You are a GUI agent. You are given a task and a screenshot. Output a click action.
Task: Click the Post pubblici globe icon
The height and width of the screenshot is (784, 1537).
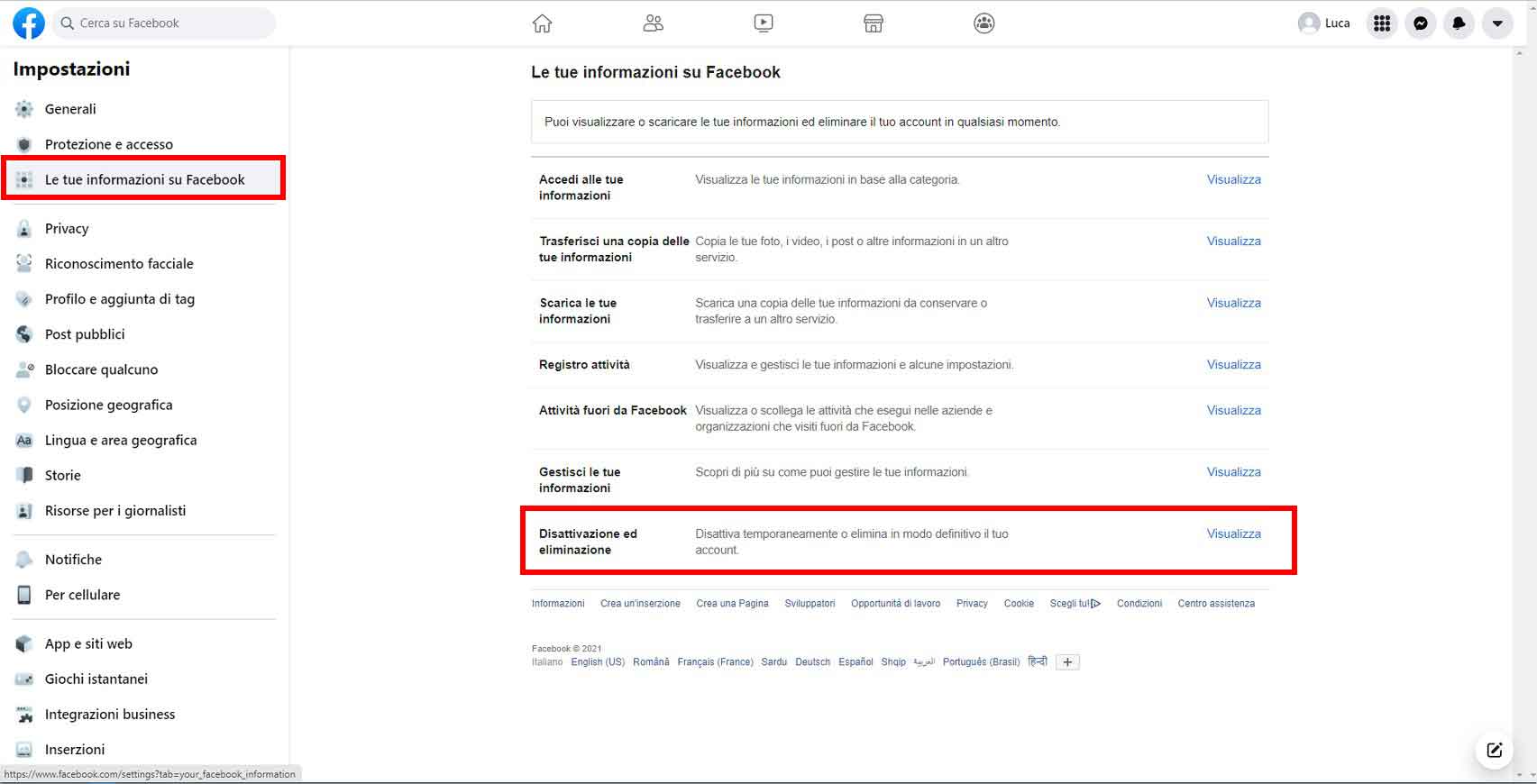pyautogui.click(x=24, y=334)
